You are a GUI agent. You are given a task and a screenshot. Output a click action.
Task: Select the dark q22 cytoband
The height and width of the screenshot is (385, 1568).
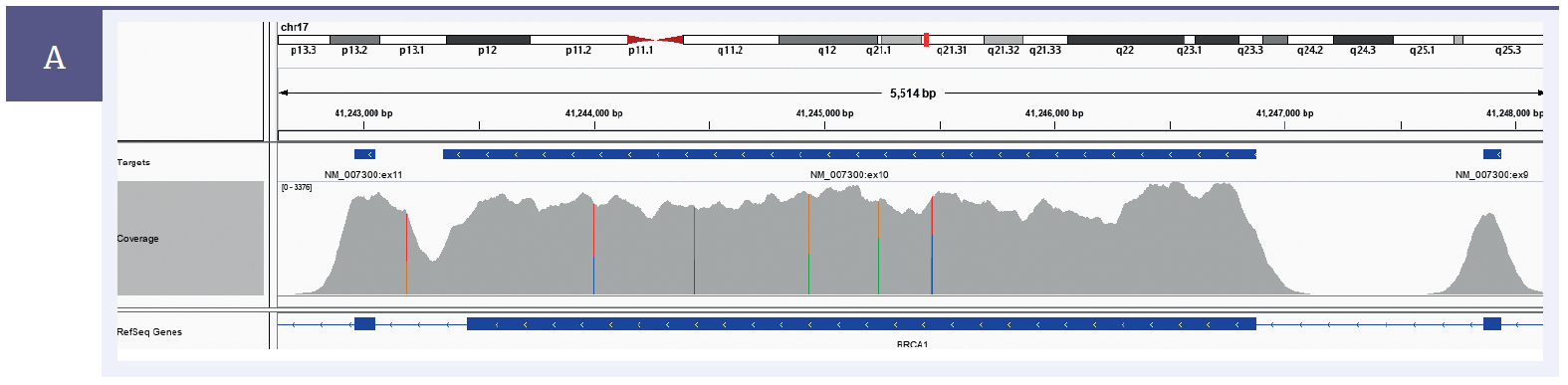click(1125, 40)
